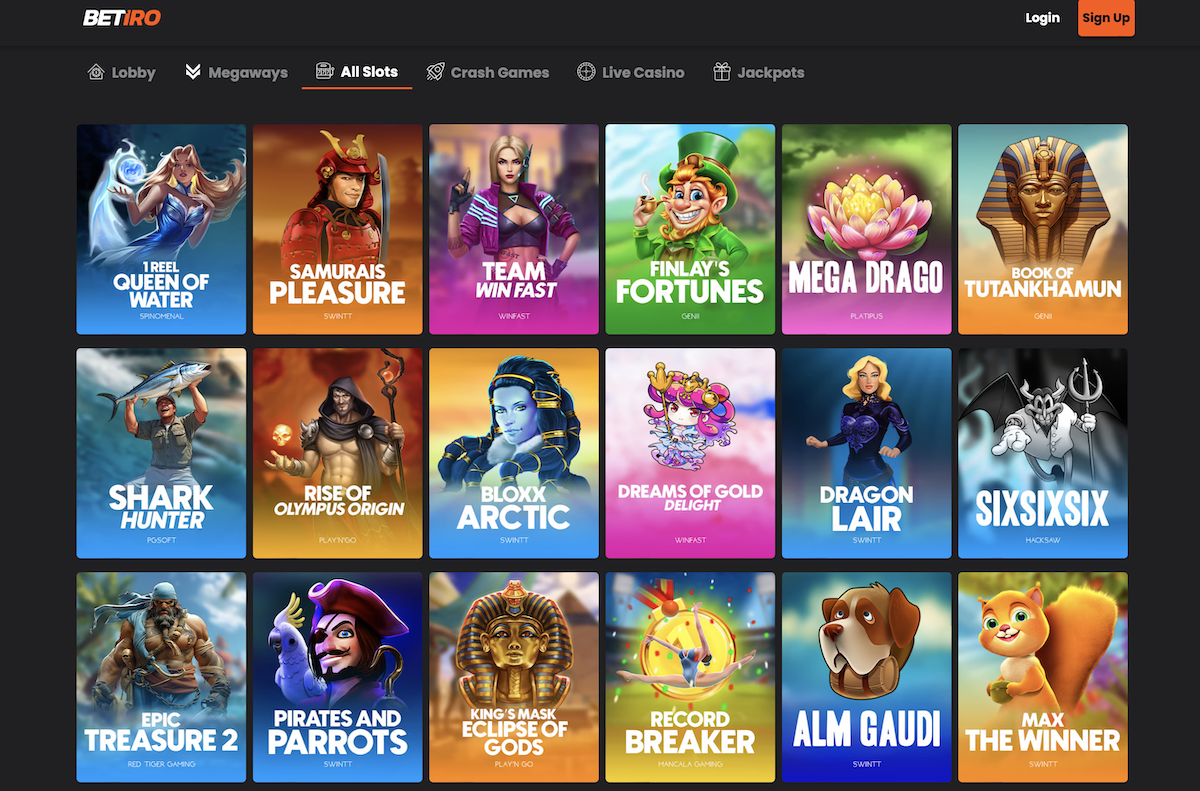Play the SixSixSix game by Hacksaw
The height and width of the screenshot is (791, 1200).
point(1042,453)
